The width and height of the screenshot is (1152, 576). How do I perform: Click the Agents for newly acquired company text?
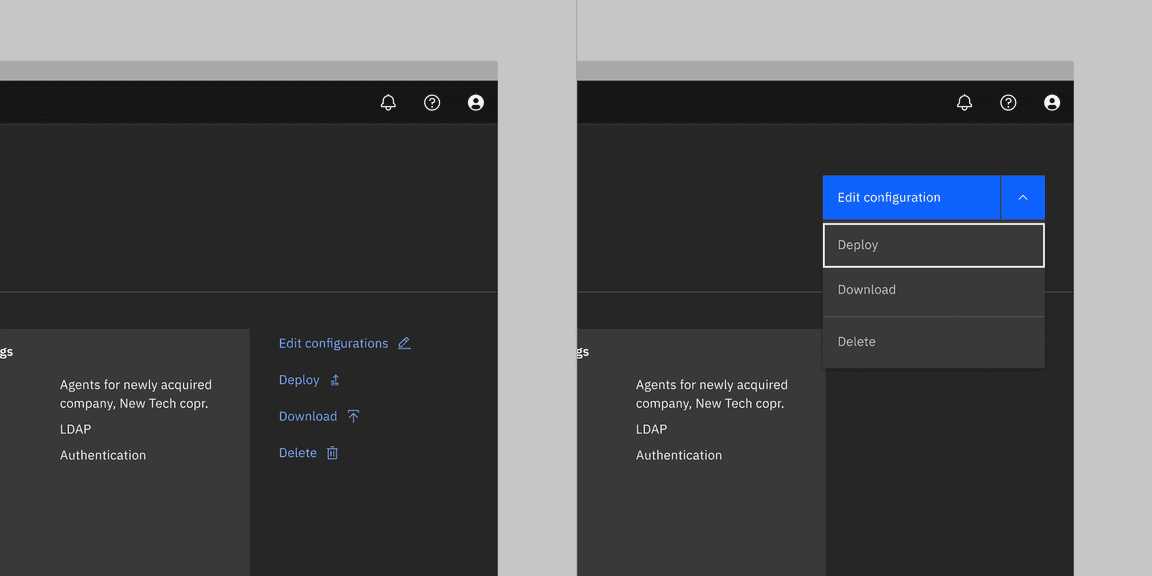click(x=135, y=393)
